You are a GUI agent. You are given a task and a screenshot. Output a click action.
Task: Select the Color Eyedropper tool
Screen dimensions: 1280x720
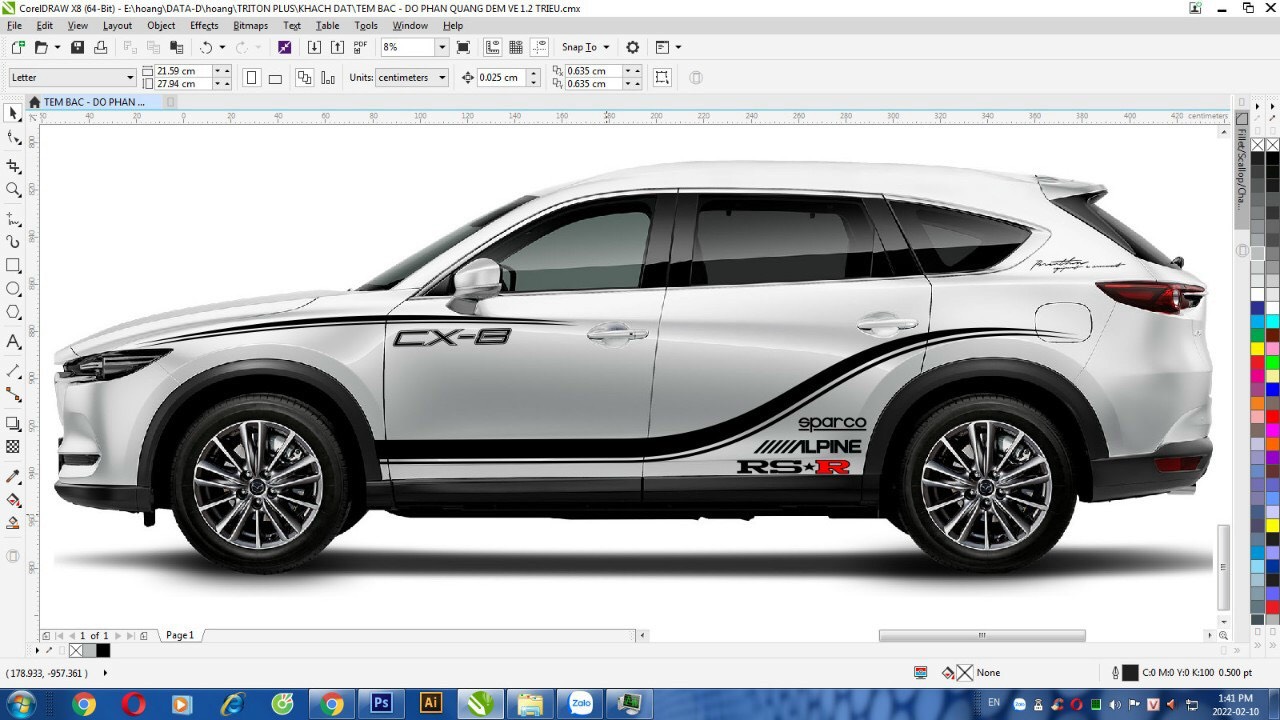(x=13, y=476)
